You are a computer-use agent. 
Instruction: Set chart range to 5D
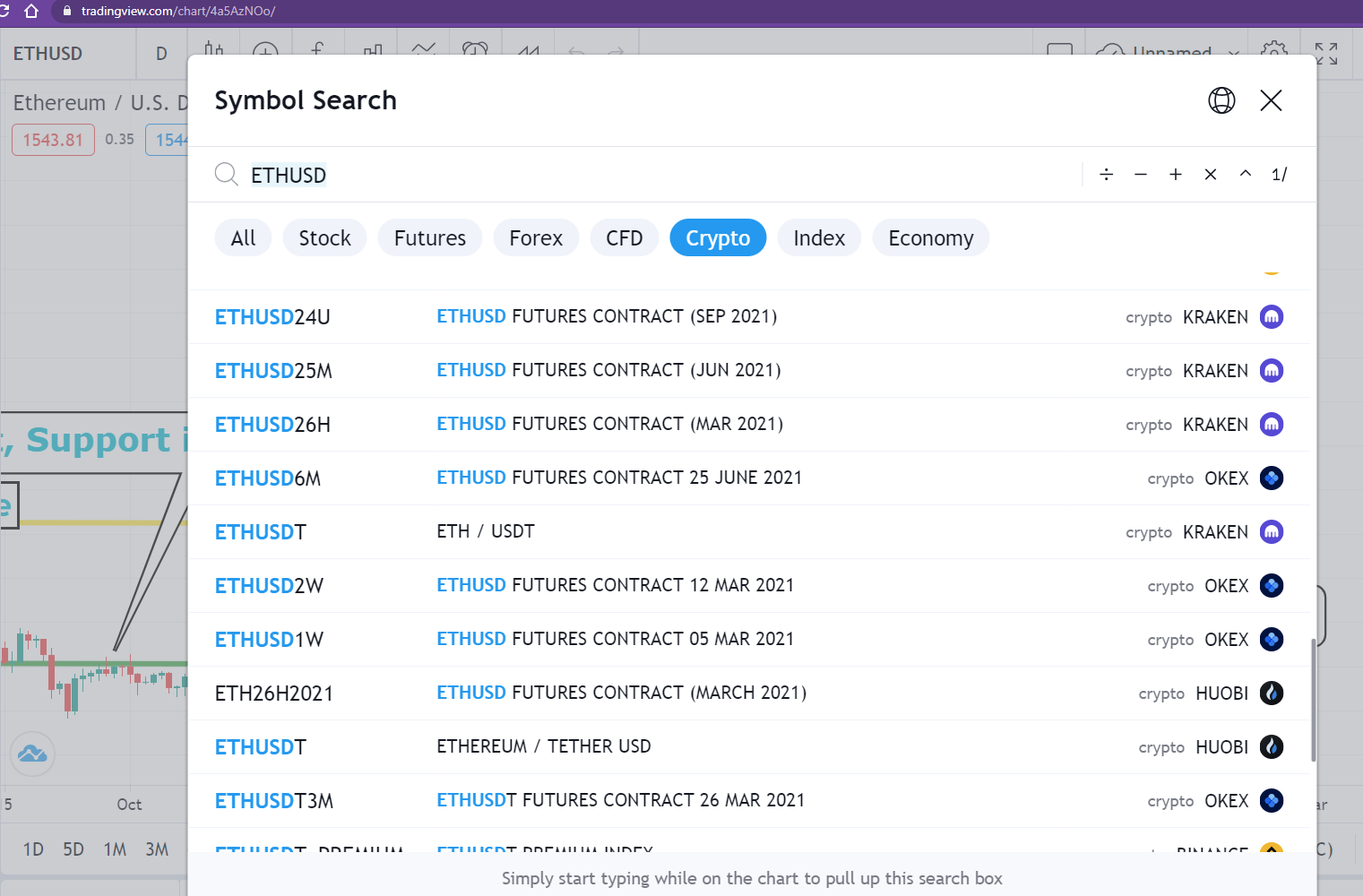(x=73, y=849)
